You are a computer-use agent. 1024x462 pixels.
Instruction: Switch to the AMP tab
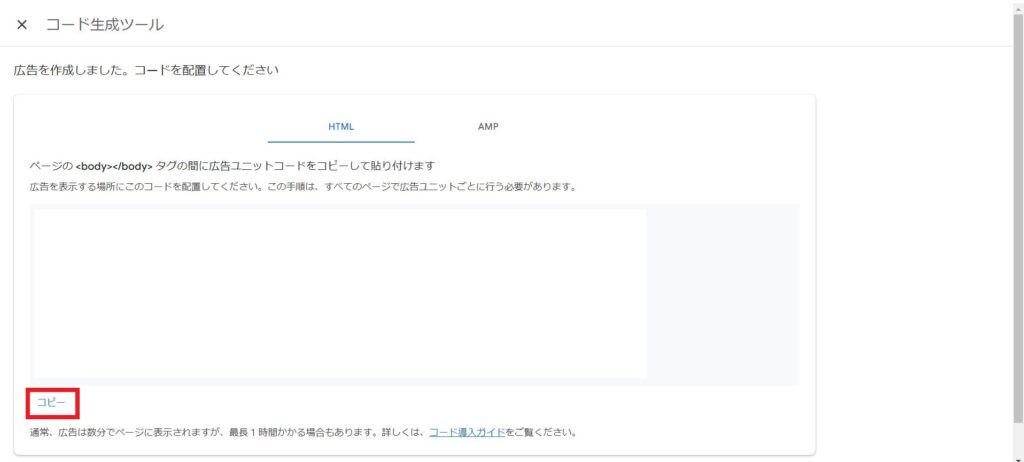(x=488, y=127)
